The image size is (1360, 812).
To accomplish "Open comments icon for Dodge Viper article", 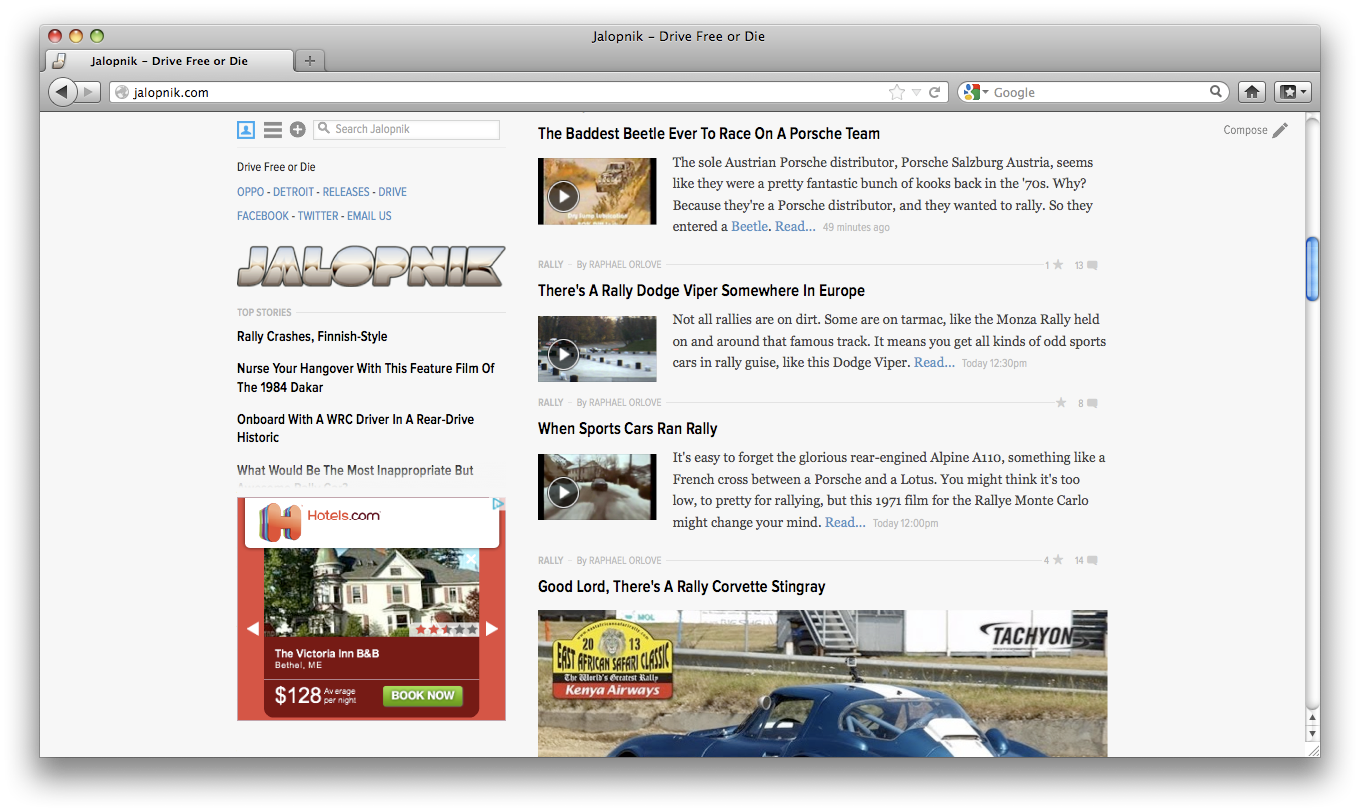I will point(1092,403).
